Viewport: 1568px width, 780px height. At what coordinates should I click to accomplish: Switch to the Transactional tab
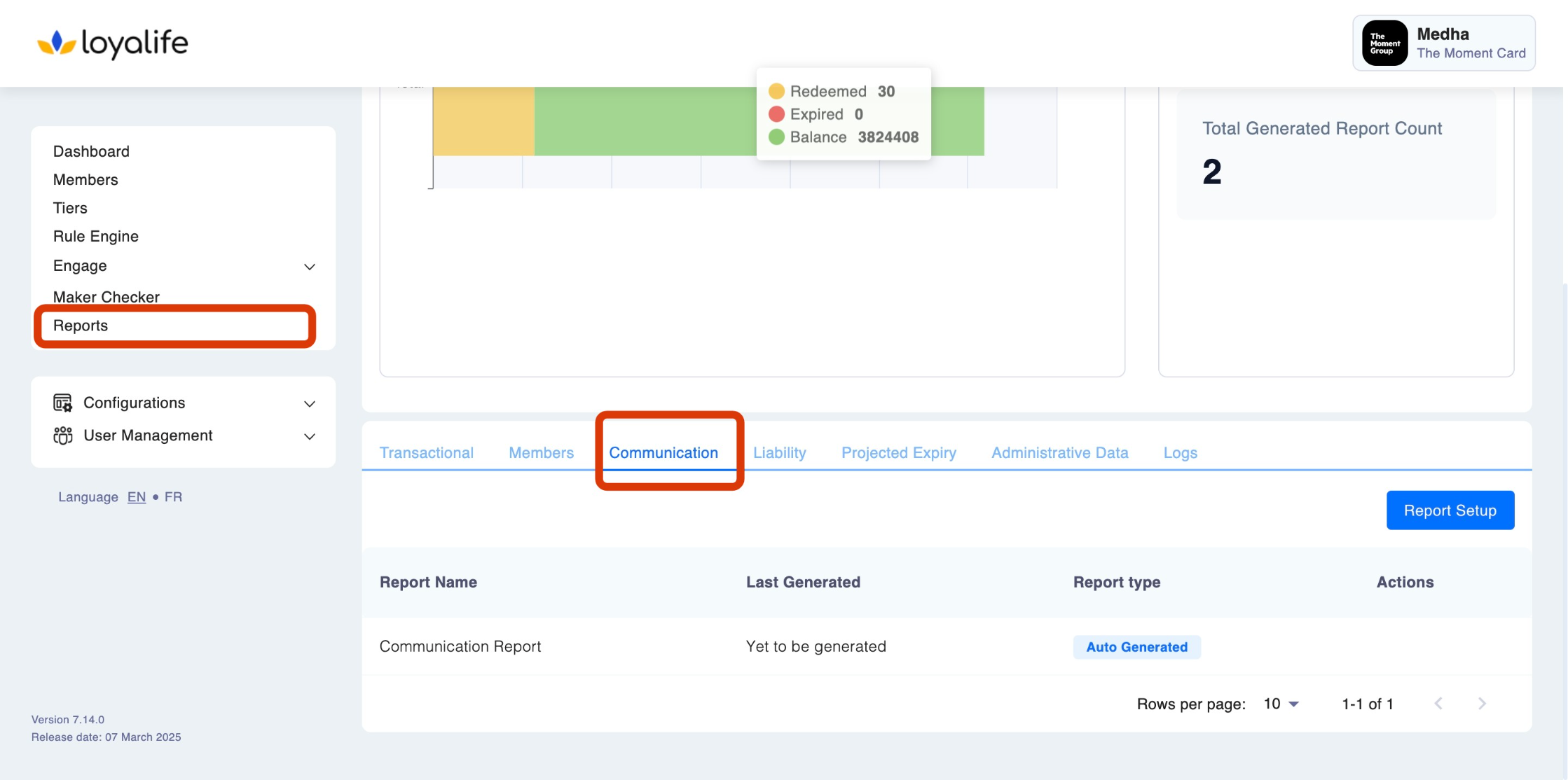(x=426, y=453)
